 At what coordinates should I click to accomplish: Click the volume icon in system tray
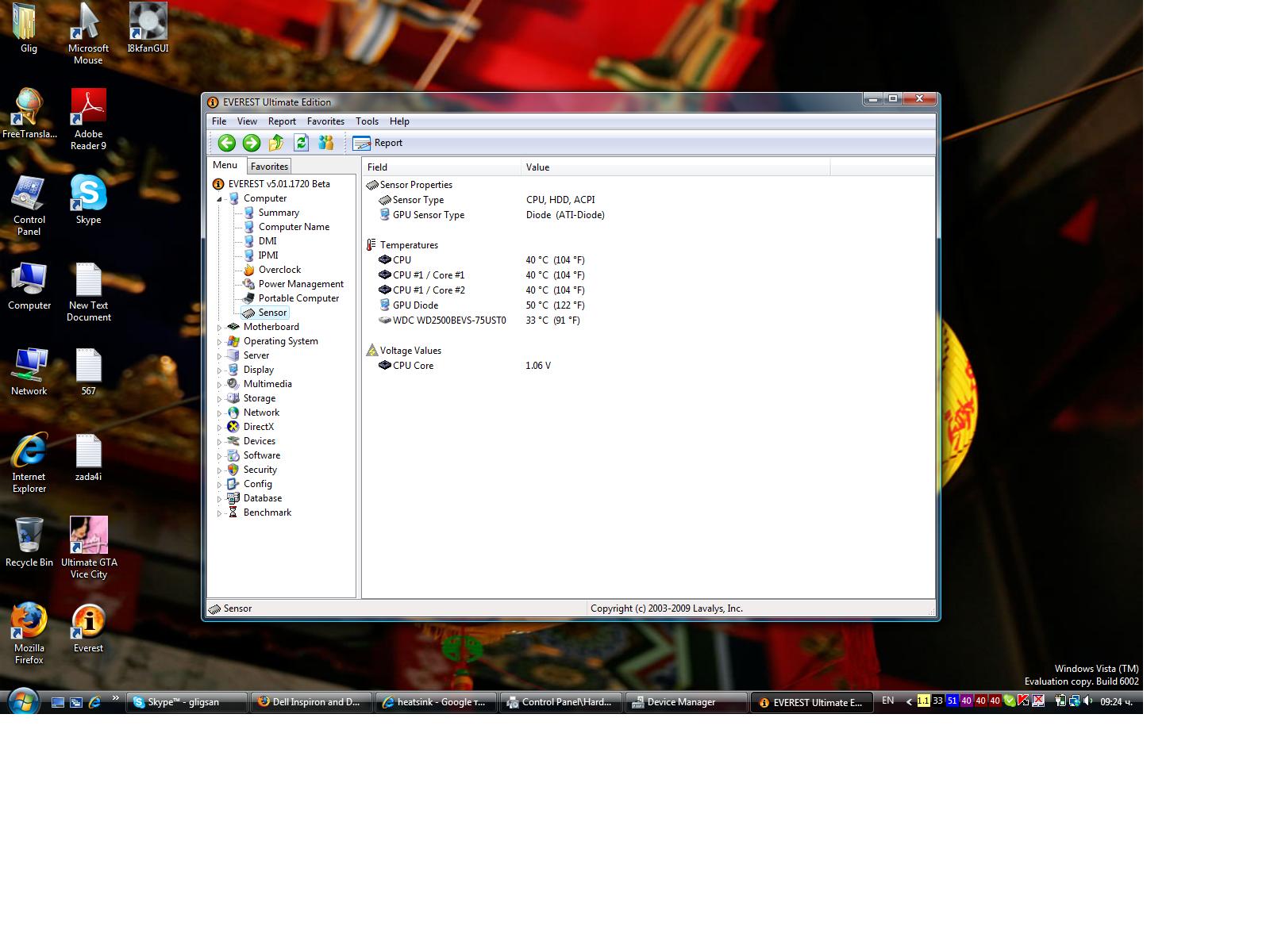[x=1088, y=701]
